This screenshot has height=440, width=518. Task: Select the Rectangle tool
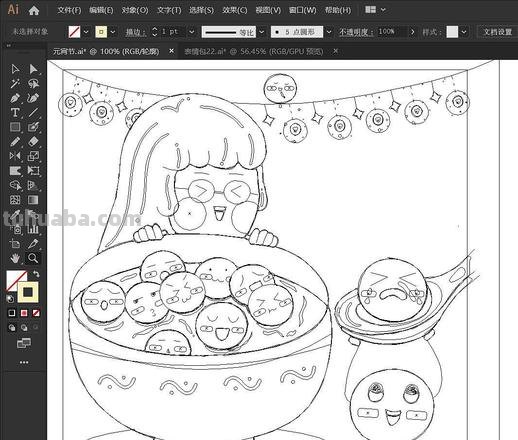15,127
